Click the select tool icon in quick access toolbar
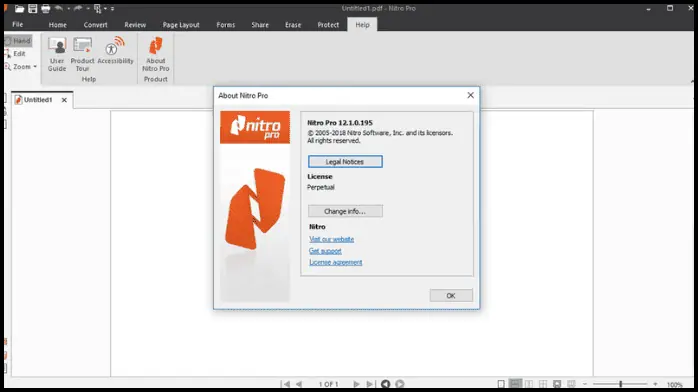This screenshot has height=392, width=698. click(x=97, y=8)
